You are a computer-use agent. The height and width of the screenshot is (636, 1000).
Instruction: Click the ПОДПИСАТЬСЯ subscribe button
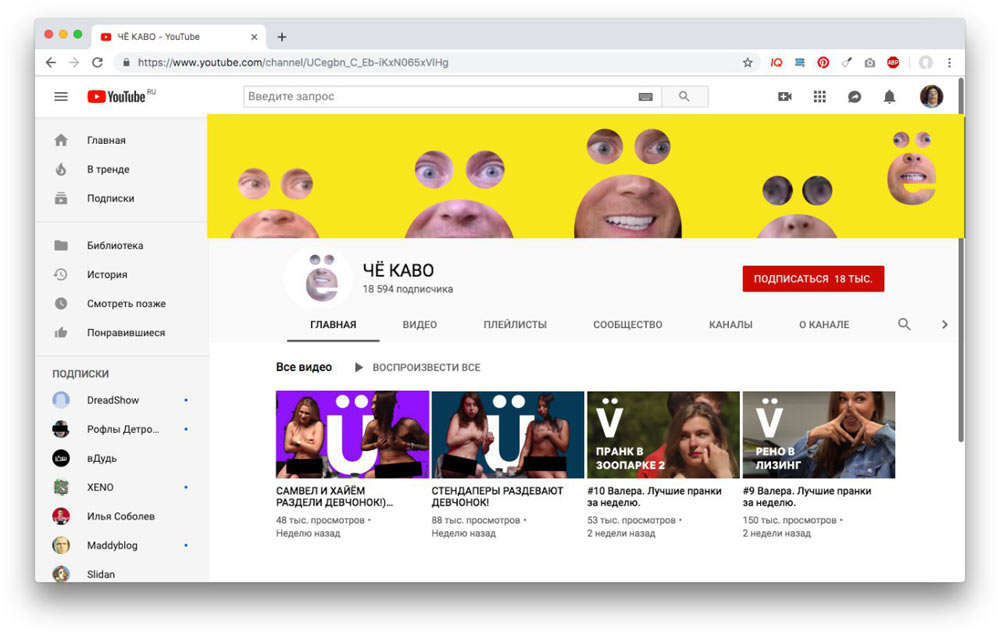point(813,279)
